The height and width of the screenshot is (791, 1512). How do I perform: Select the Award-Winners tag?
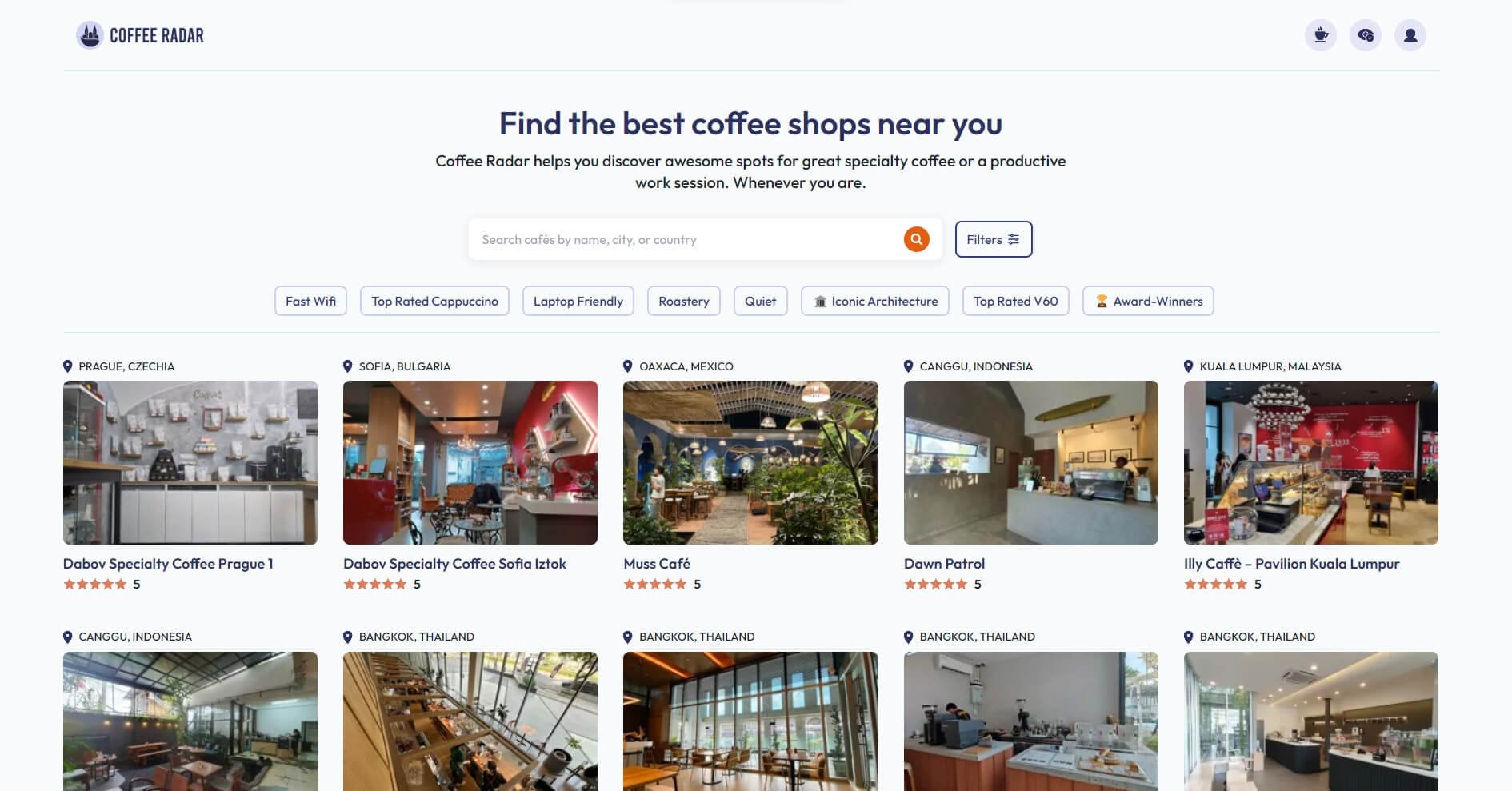click(x=1148, y=301)
